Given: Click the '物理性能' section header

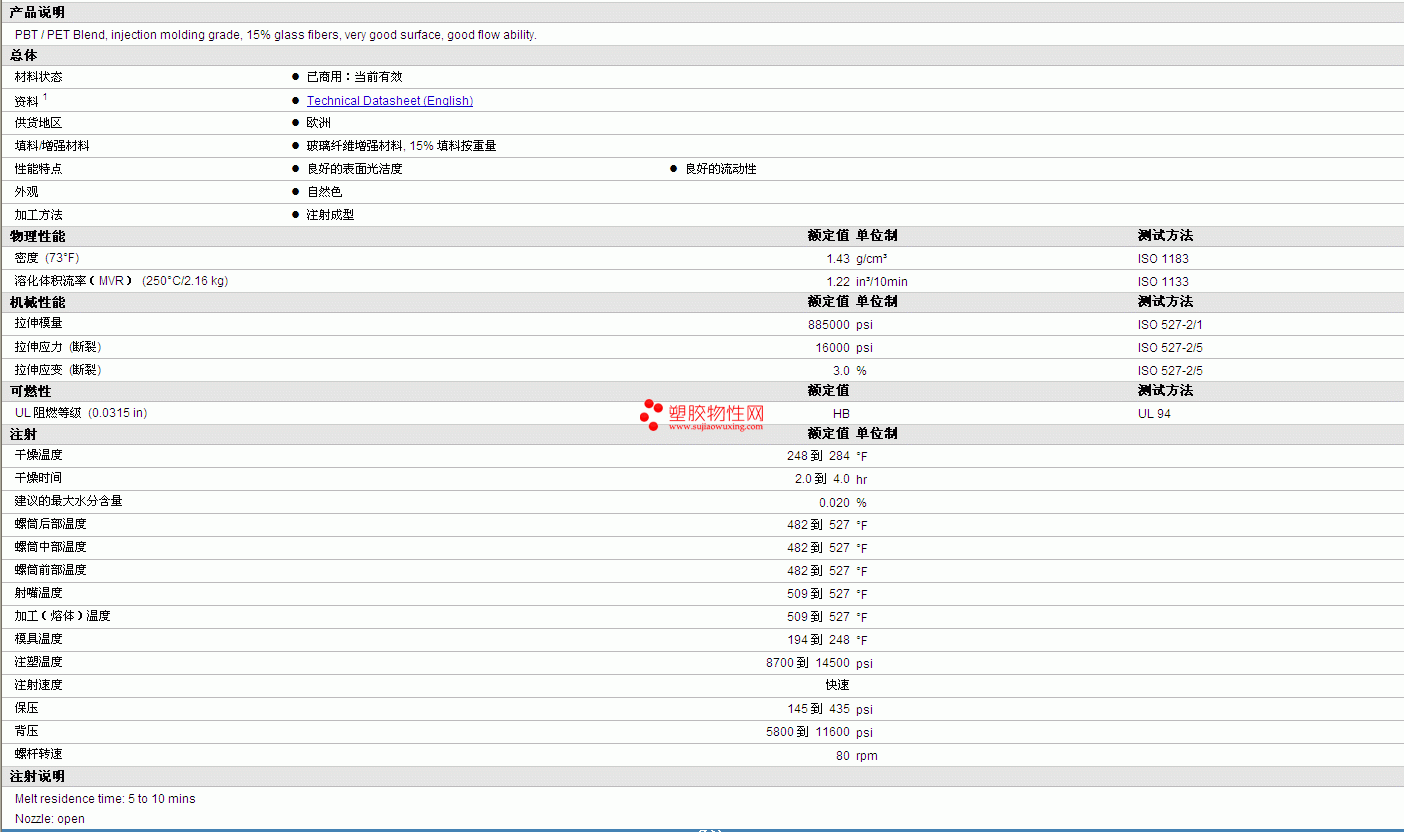Looking at the screenshot, I should tap(37, 236).
